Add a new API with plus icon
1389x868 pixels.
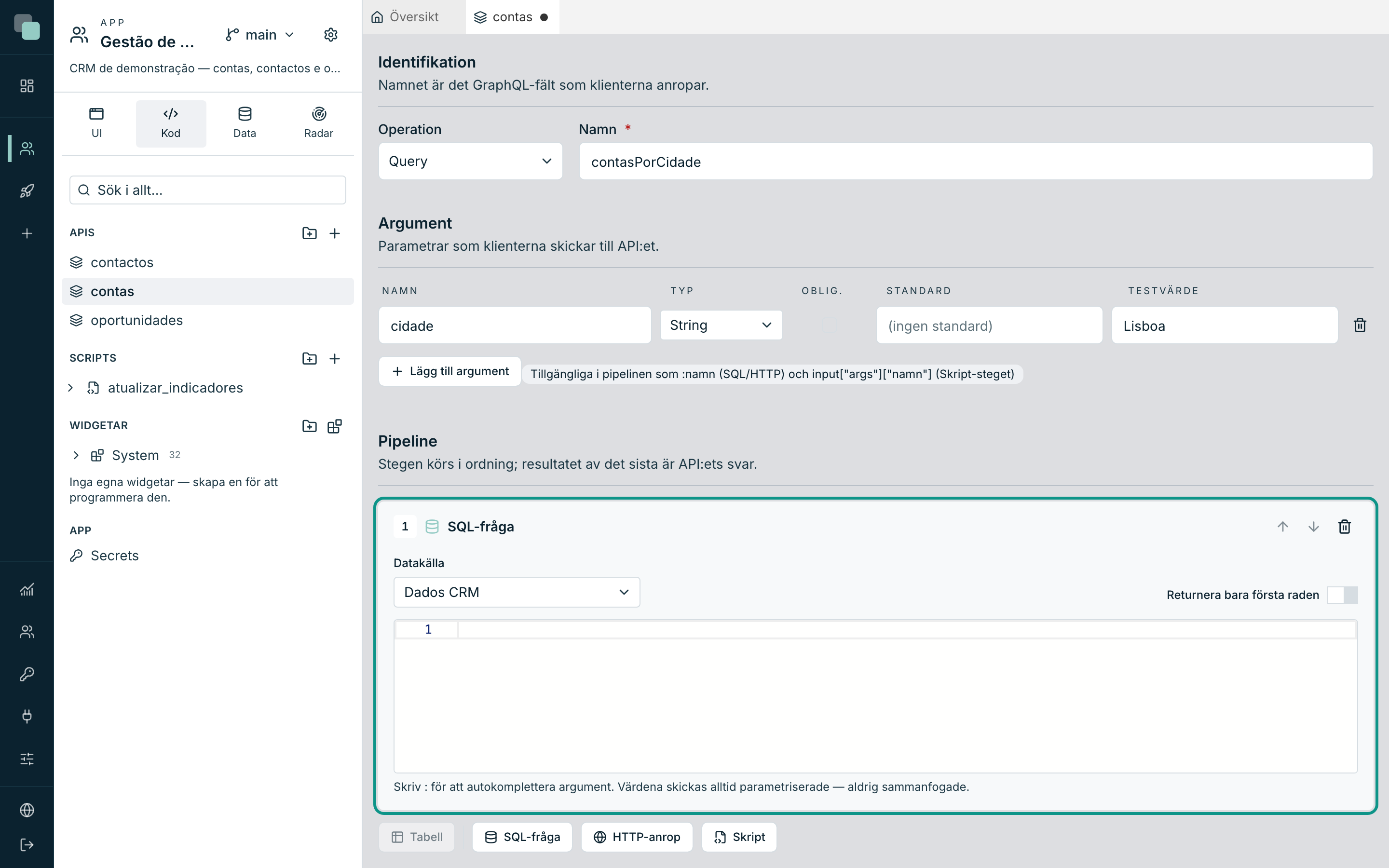click(335, 233)
